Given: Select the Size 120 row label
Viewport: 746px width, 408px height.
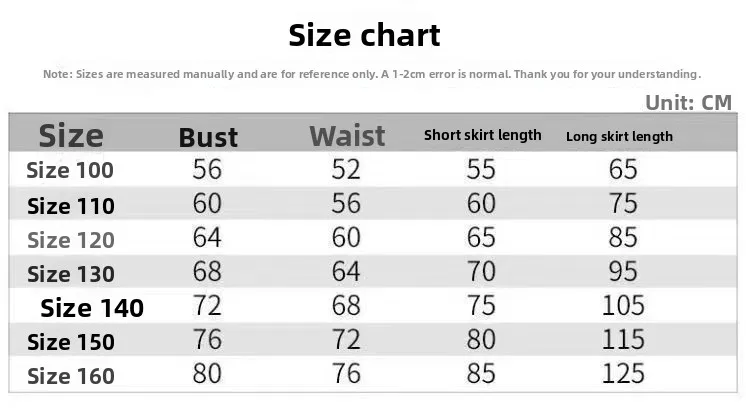Looking at the screenshot, I should click(x=71, y=240).
